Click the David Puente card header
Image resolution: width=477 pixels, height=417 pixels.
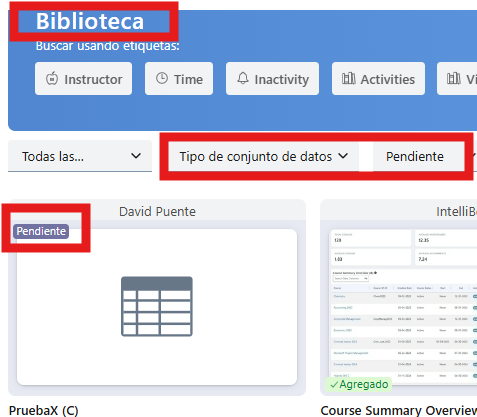pyautogui.click(x=157, y=211)
